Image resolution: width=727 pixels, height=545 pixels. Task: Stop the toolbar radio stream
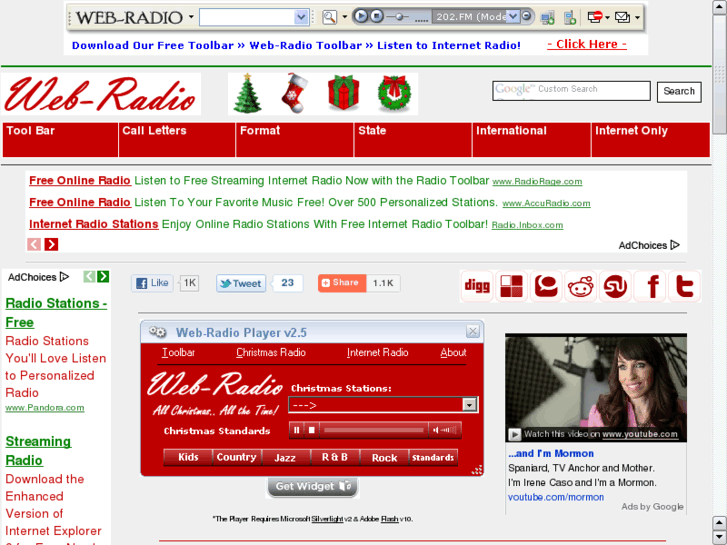click(x=377, y=16)
